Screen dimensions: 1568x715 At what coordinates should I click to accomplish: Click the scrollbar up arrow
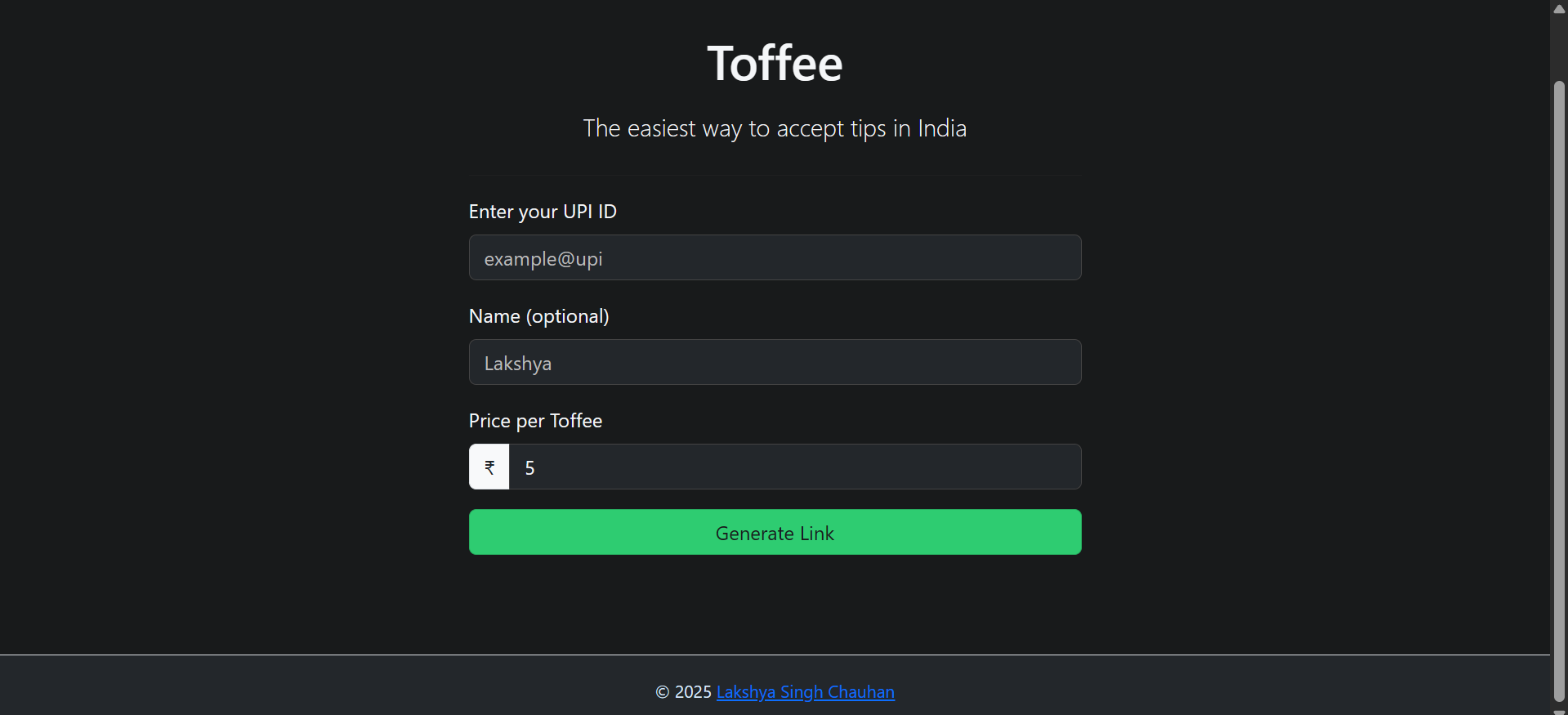tap(1559, 8)
